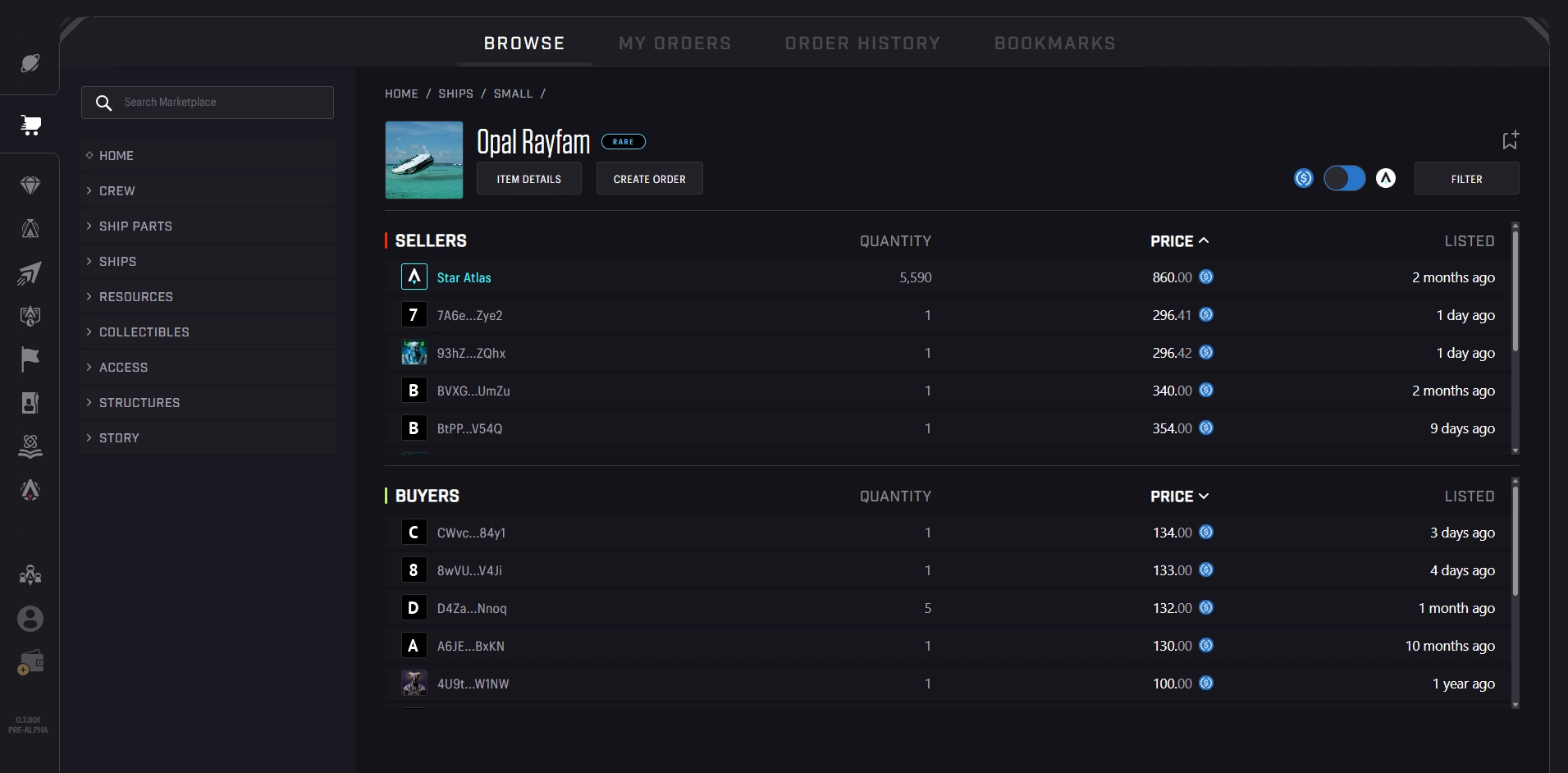Expand the Structures category

(x=208, y=403)
